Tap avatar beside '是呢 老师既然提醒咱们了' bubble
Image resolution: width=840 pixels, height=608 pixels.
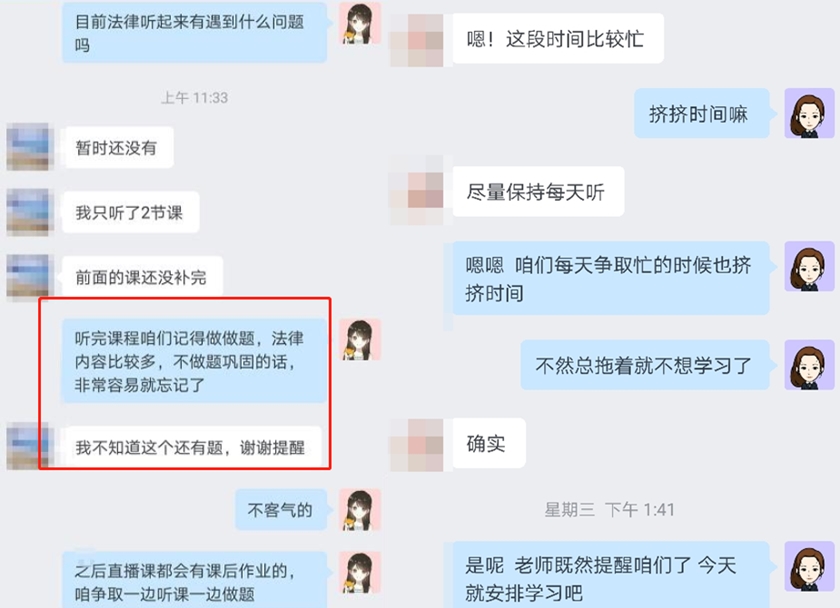(809, 566)
